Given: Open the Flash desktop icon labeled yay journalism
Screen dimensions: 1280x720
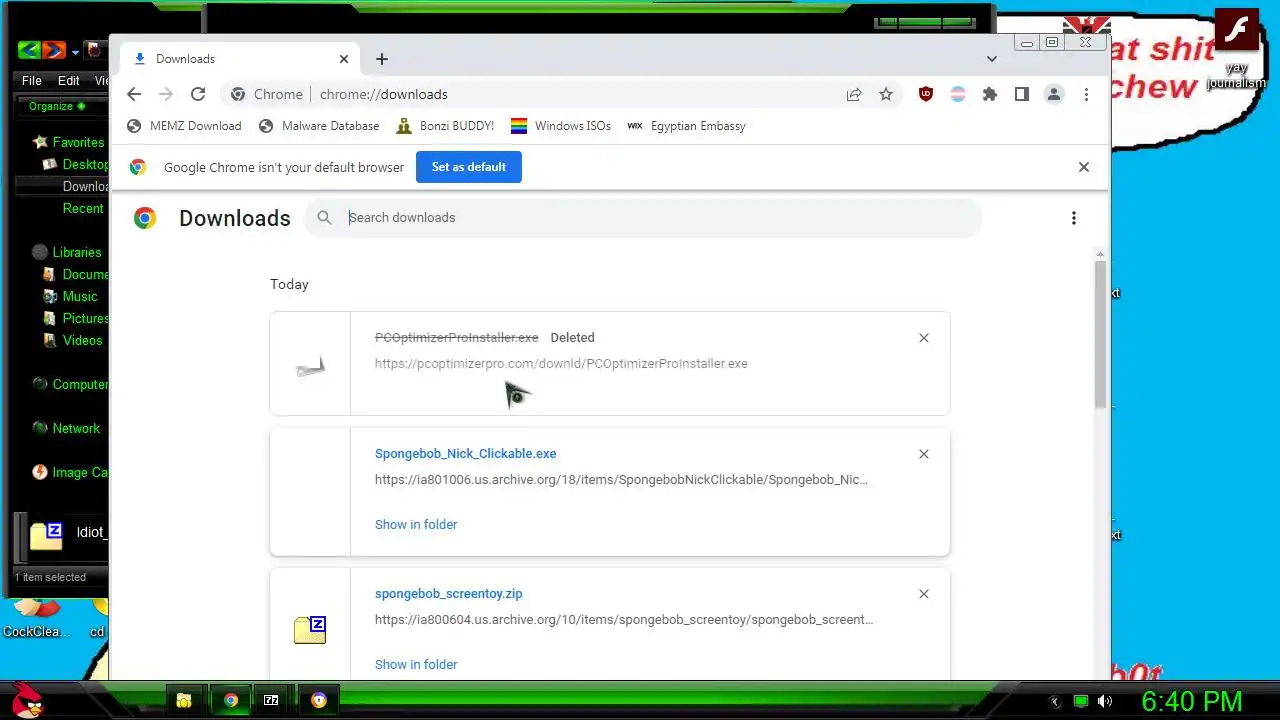Looking at the screenshot, I should pyautogui.click(x=1237, y=48).
